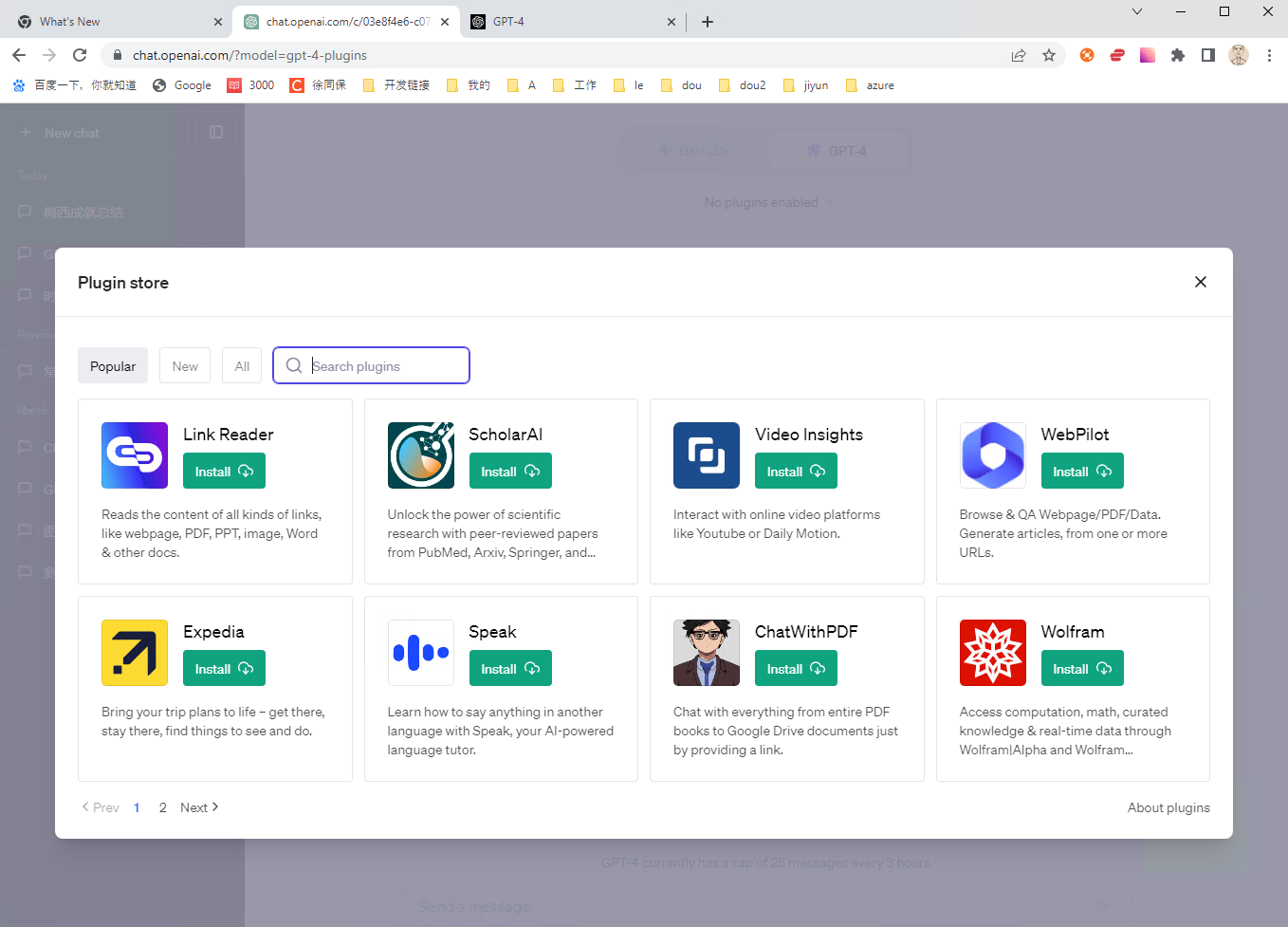This screenshot has width=1288, height=927.
Task: Close the Plugin store dialog
Action: [x=1201, y=282]
